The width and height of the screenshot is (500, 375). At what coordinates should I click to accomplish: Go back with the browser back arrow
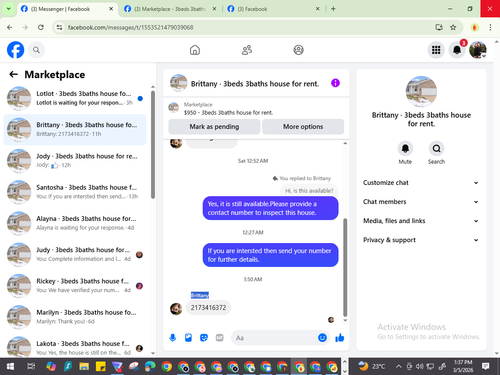10,27
